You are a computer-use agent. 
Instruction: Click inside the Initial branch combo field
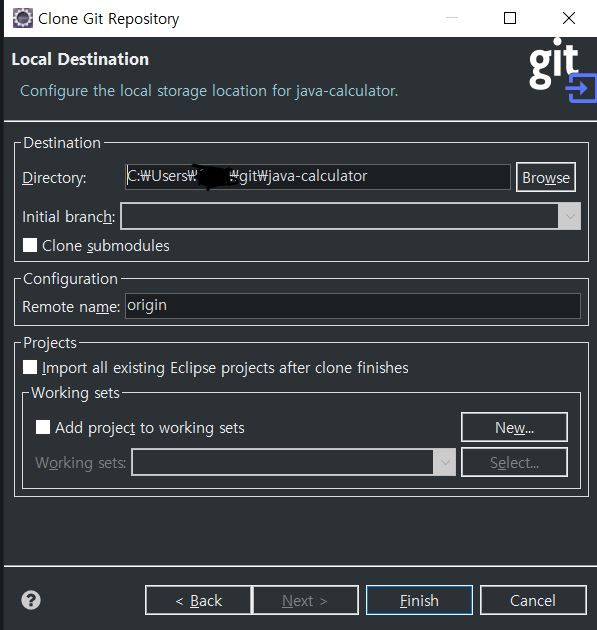pyautogui.click(x=339, y=217)
